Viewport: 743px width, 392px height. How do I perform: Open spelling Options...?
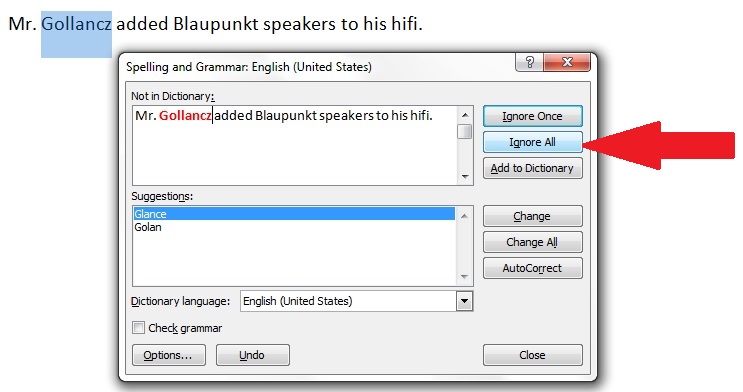(x=169, y=355)
